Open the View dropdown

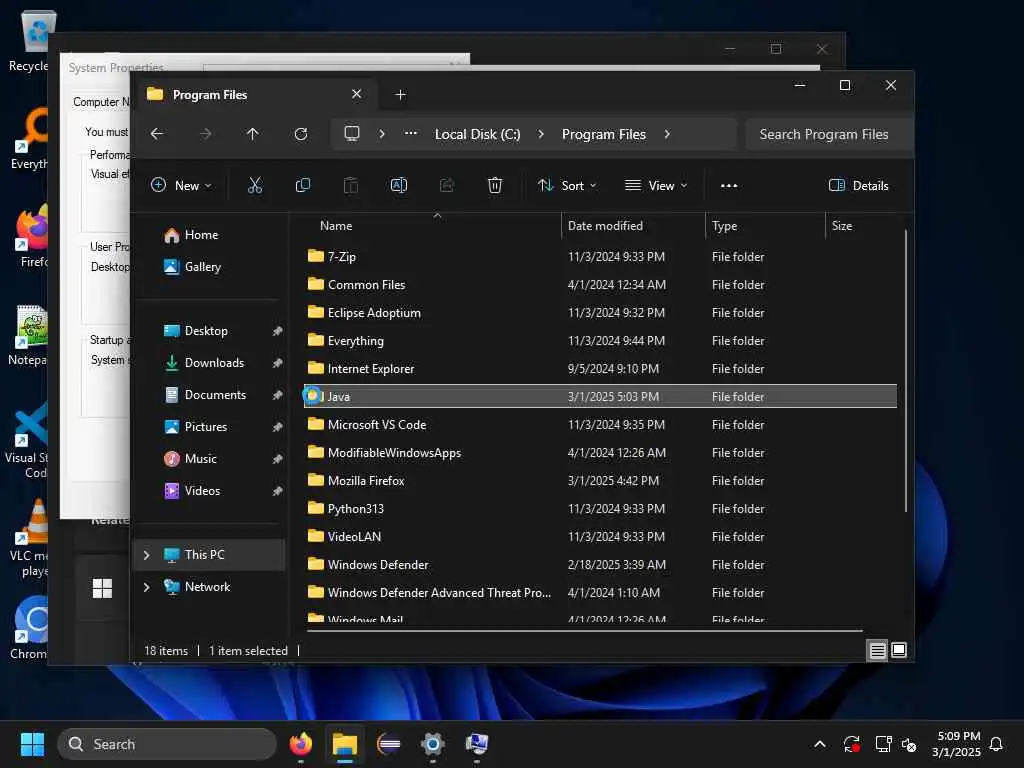coord(656,185)
